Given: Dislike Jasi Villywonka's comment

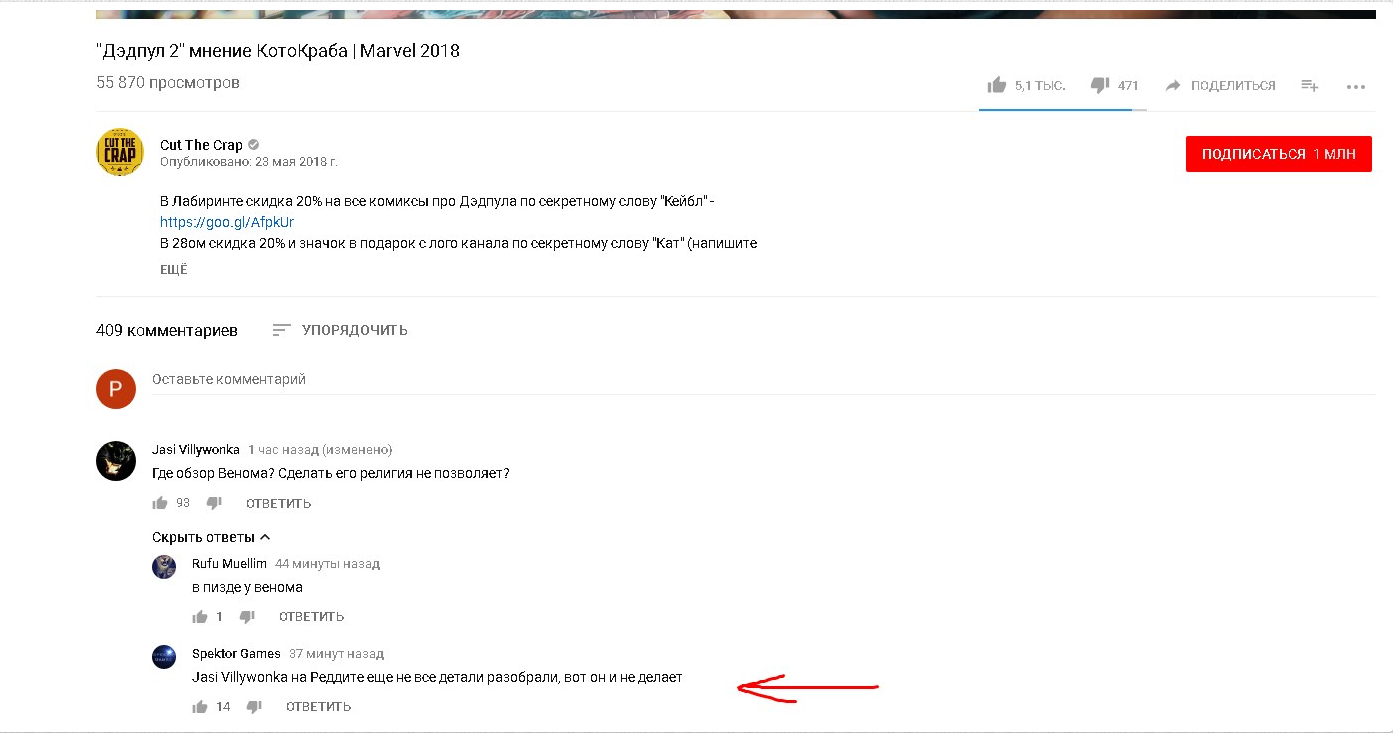Looking at the screenshot, I should (214, 503).
